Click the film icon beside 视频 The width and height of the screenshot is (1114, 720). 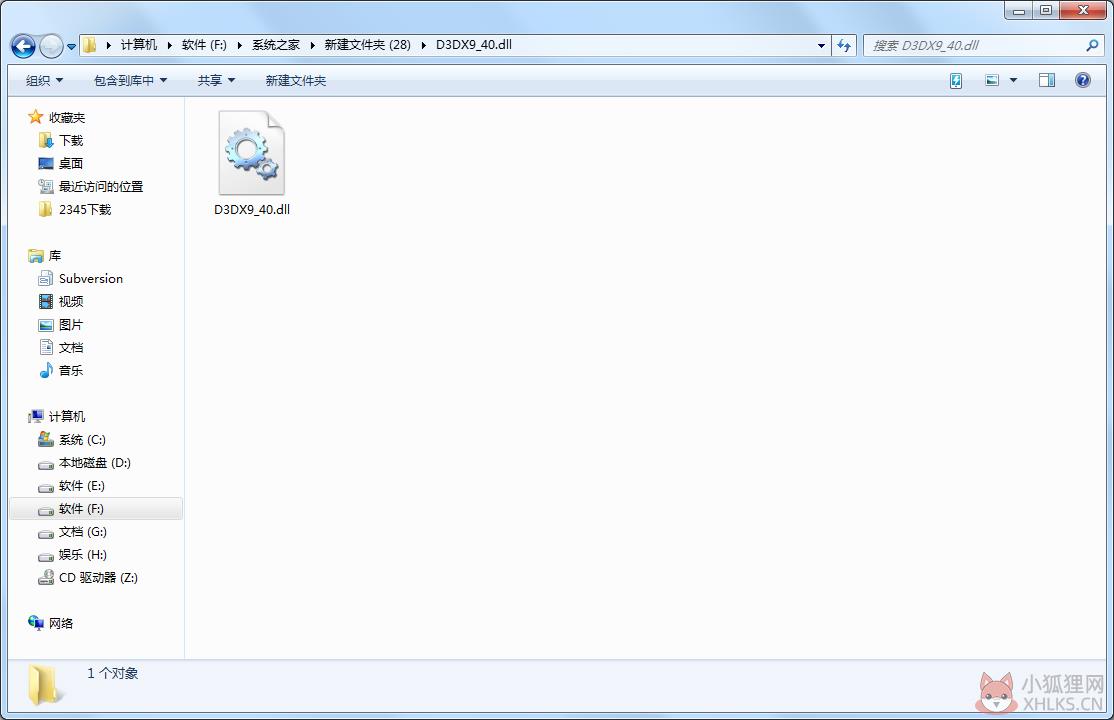(x=45, y=301)
